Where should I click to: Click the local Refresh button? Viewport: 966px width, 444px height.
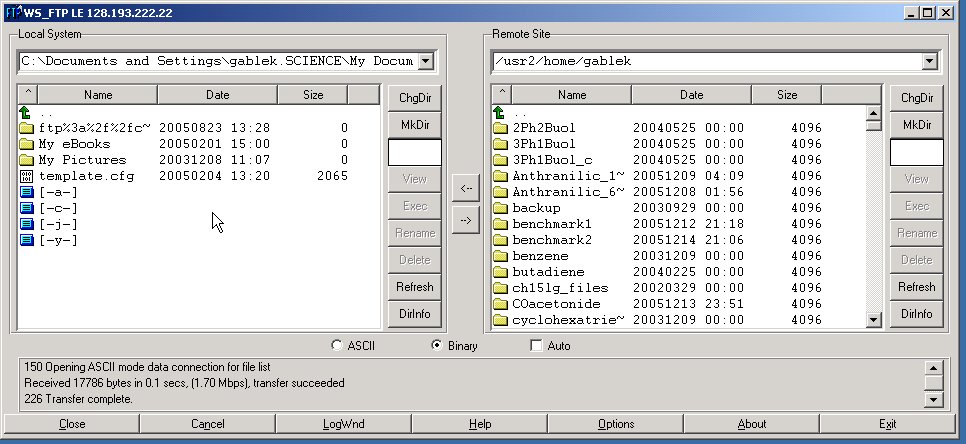pyautogui.click(x=415, y=287)
